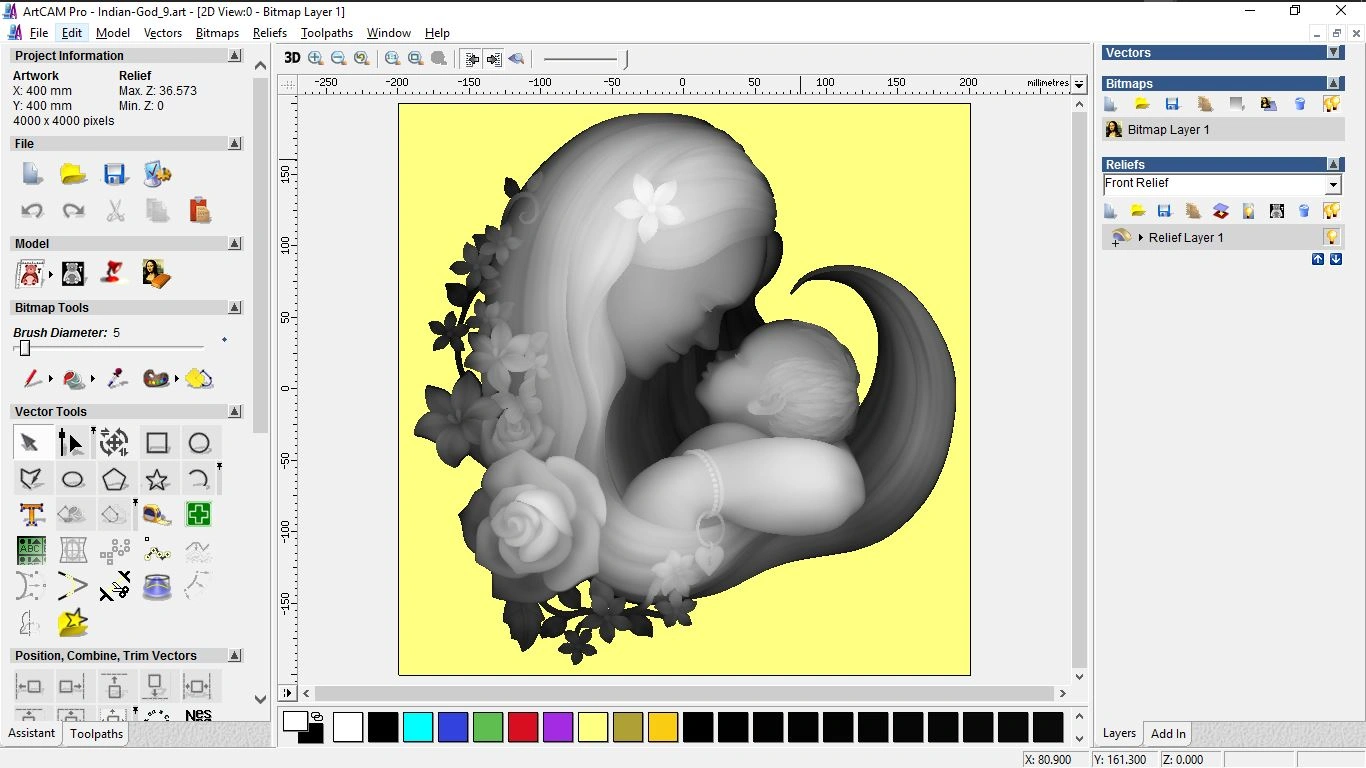
Task: Open the Toolpaths menu
Action: point(326,33)
